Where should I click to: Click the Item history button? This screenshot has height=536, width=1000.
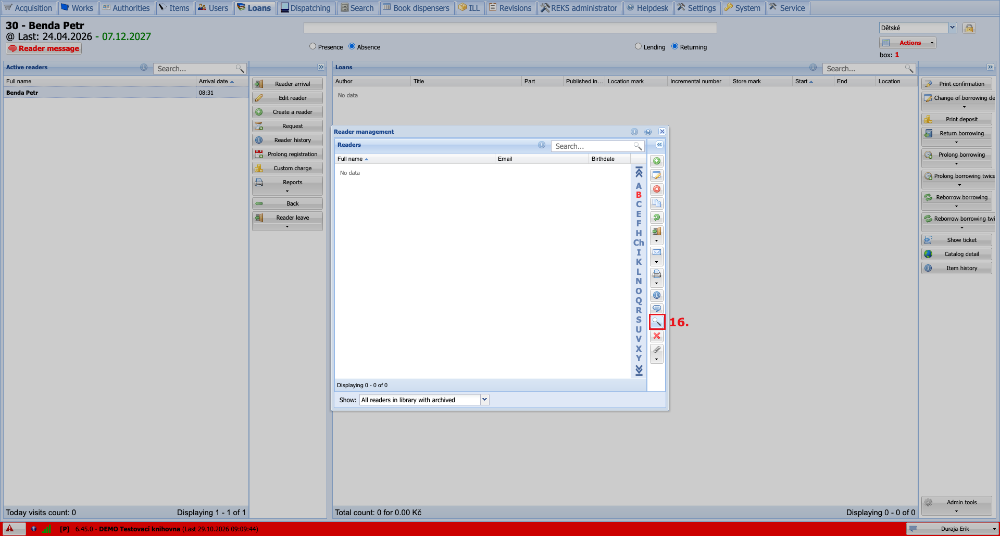[957, 268]
